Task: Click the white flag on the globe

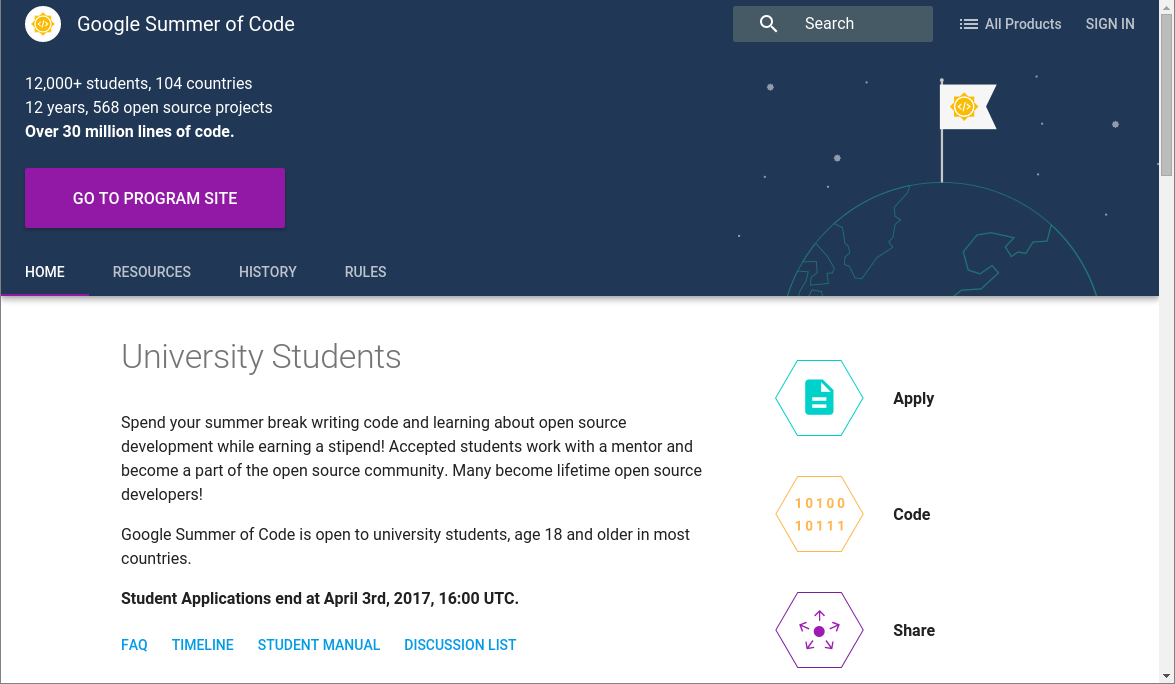Action: pyautogui.click(x=966, y=107)
